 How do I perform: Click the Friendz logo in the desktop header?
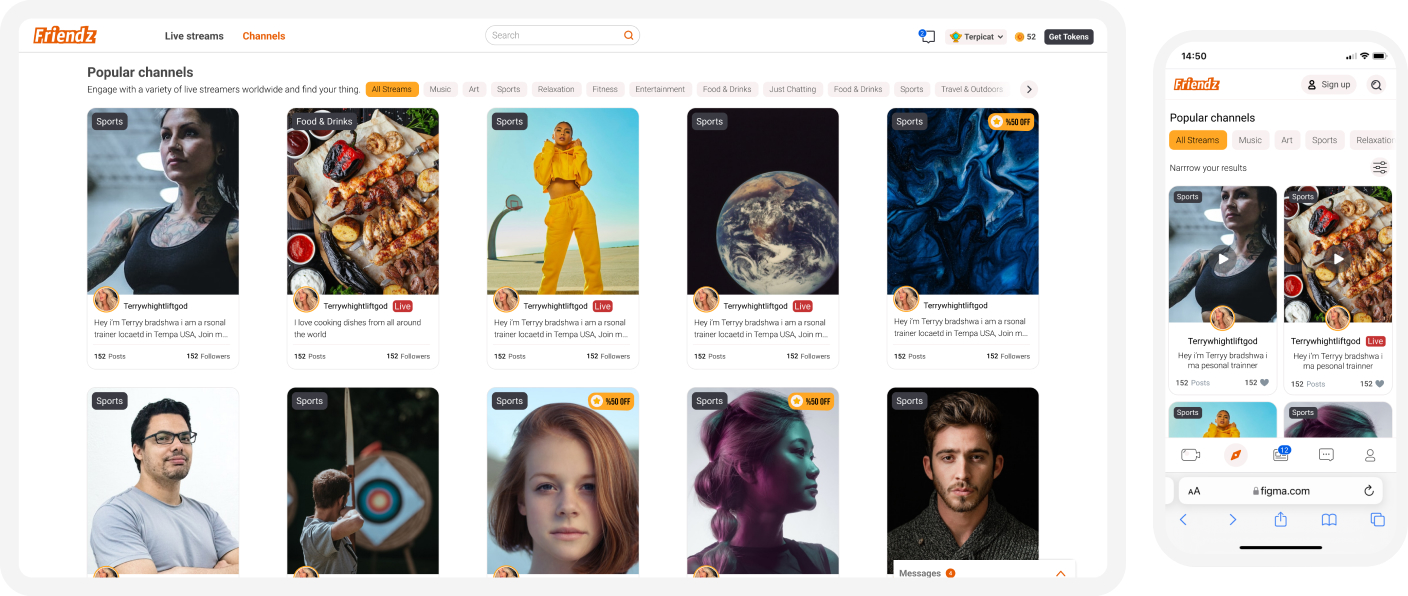pyautogui.click(x=65, y=35)
